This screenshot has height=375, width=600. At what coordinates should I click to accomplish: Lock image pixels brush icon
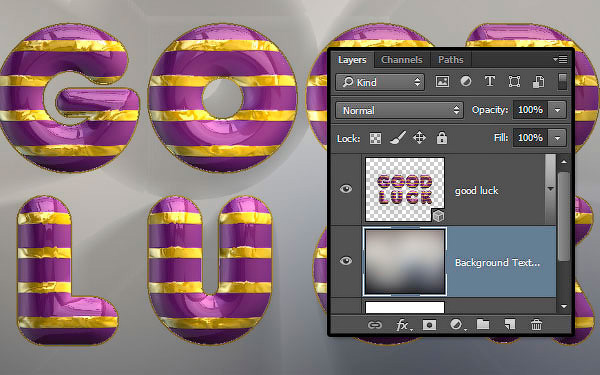pyautogui.click(x=398, y=138)
